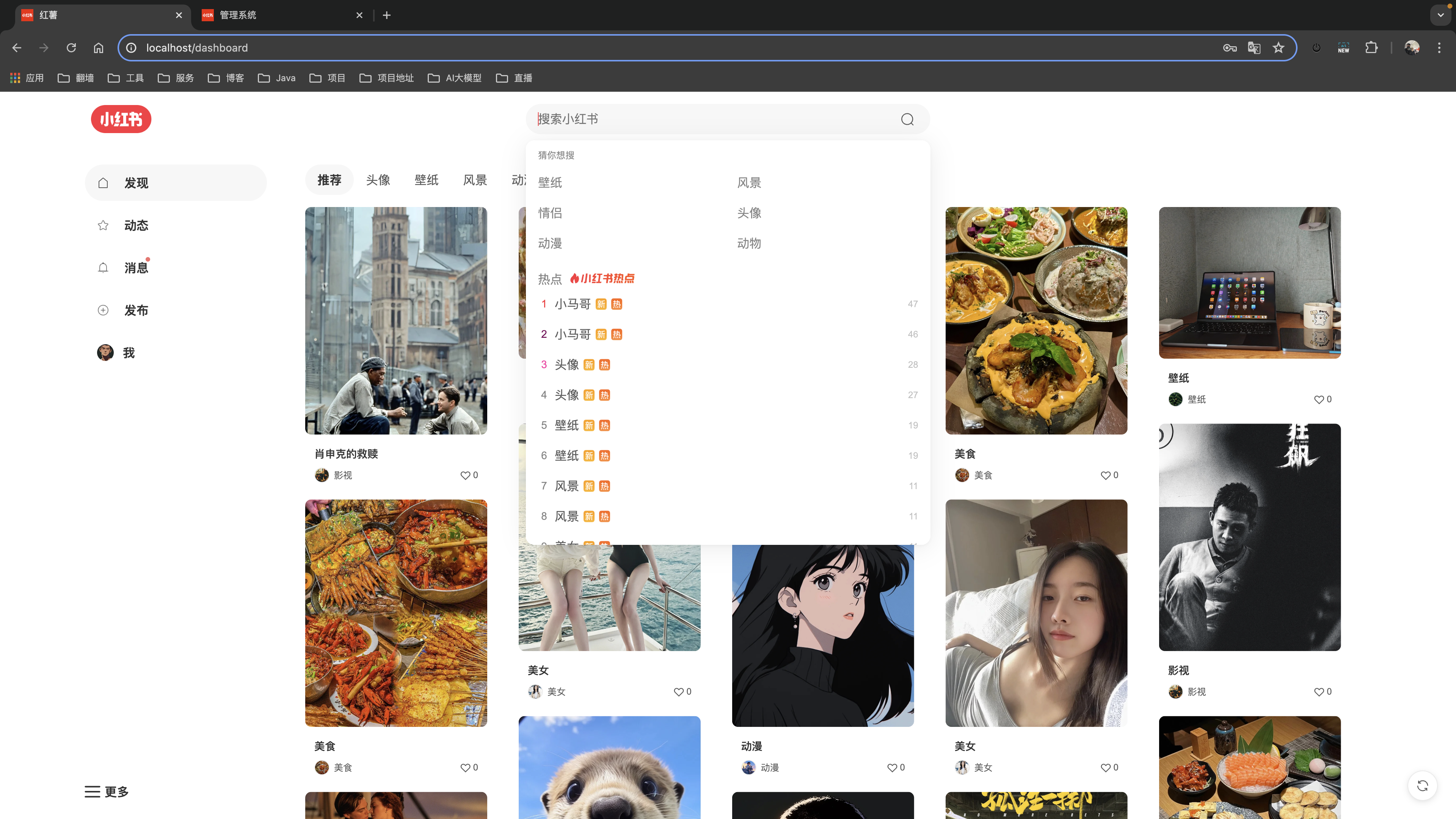
Task: Open the 工具 bookmark folder
Action: [x=126, y=78]
